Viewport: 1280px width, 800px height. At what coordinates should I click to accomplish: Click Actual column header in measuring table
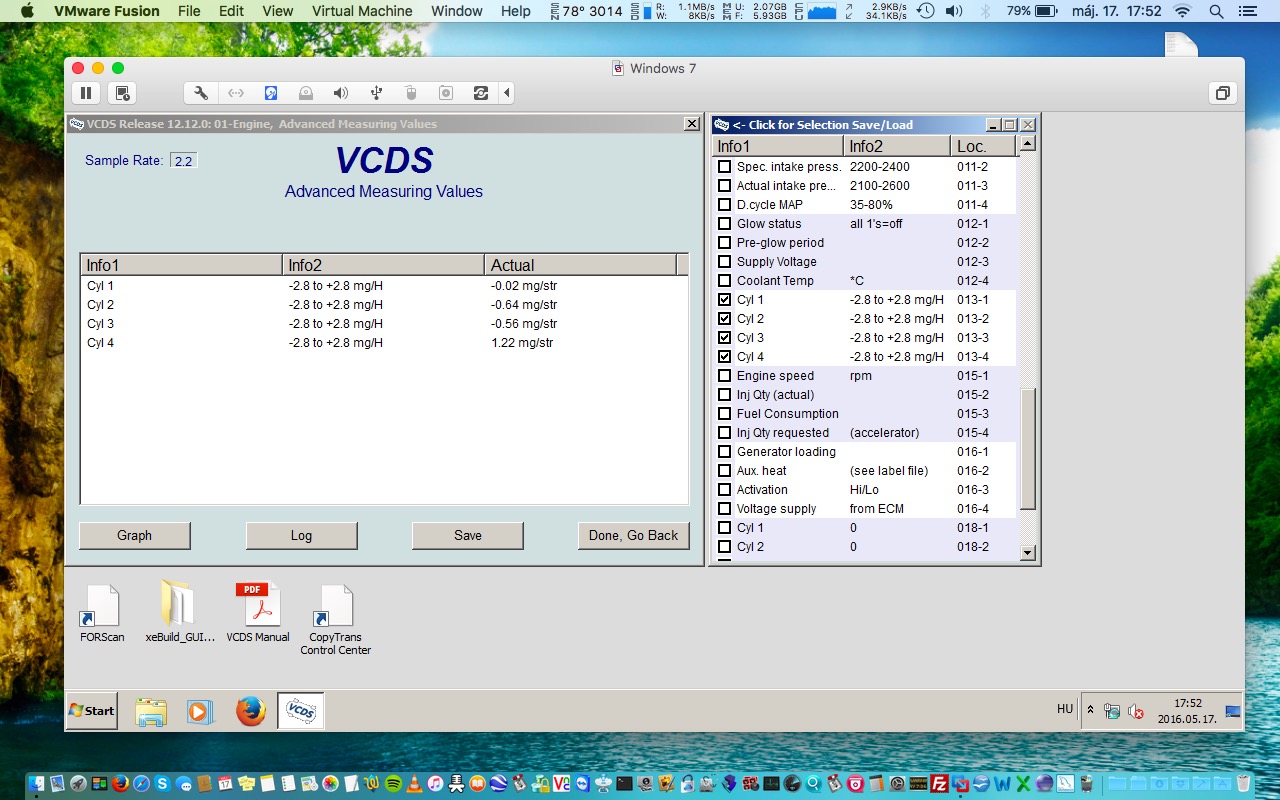coord(580,265)
